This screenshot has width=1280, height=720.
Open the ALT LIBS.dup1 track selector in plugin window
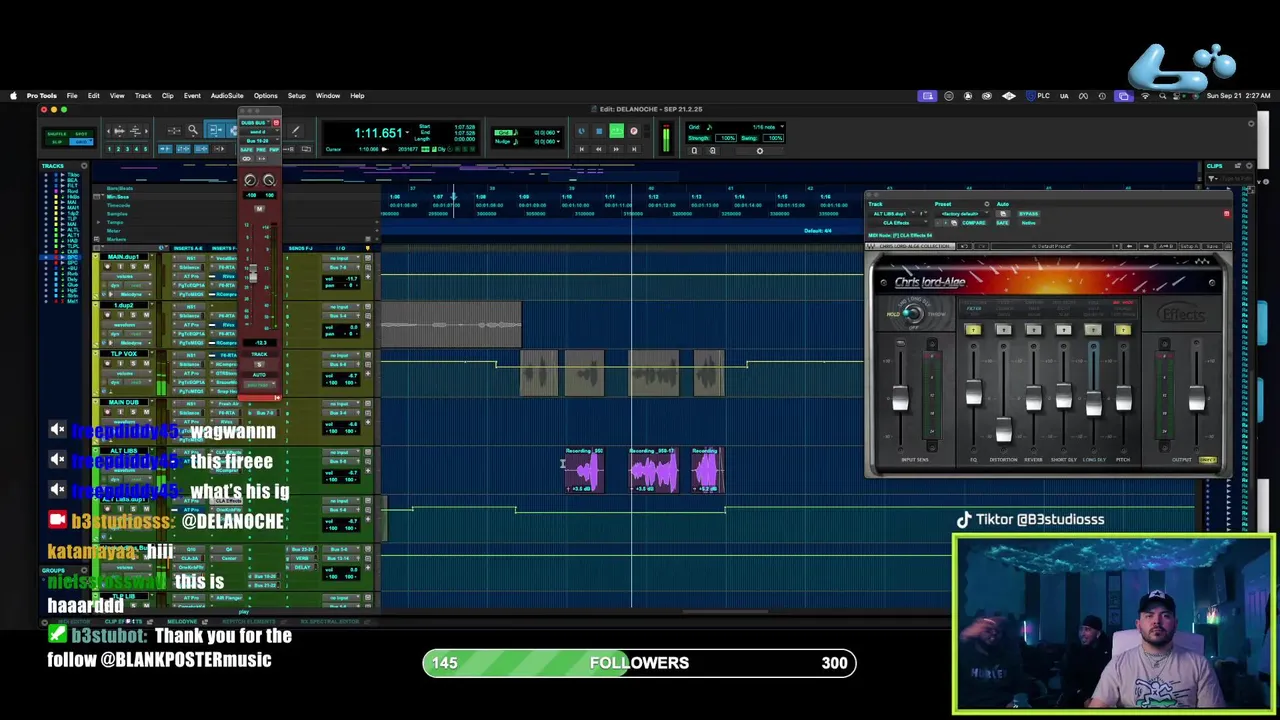pos(892,213)
